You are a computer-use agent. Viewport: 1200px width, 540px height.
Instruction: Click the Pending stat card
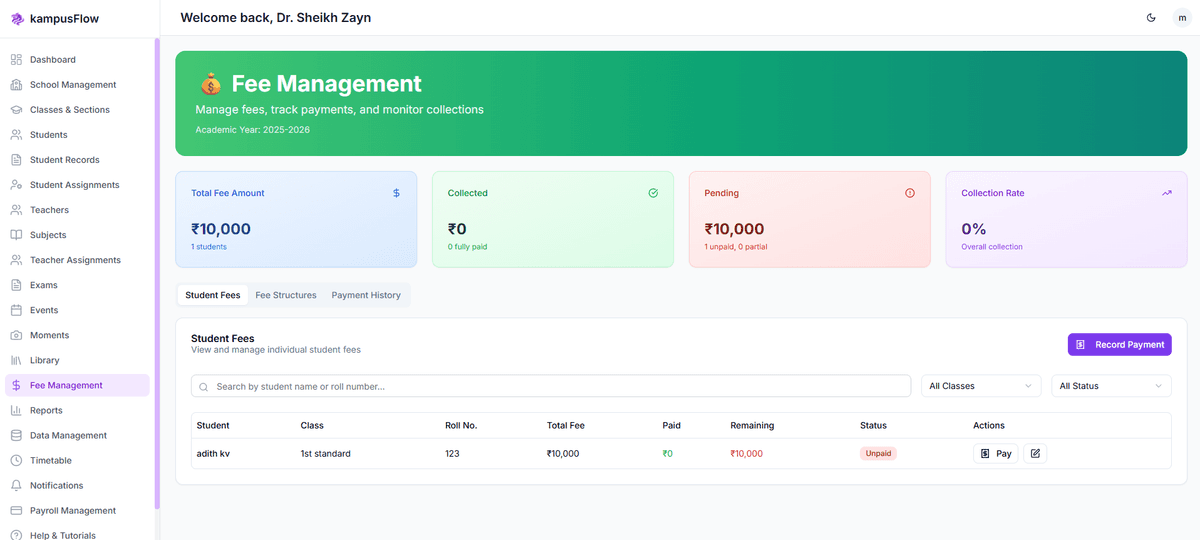(x=810, y=219)
